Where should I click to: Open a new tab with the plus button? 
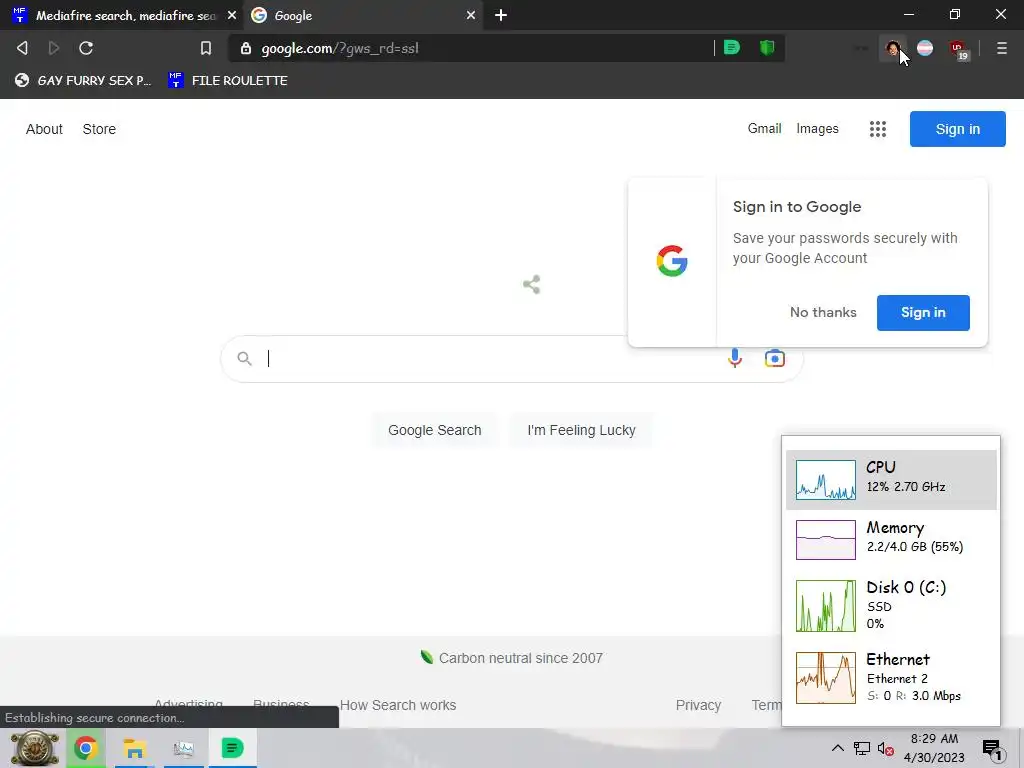(501, 15)
